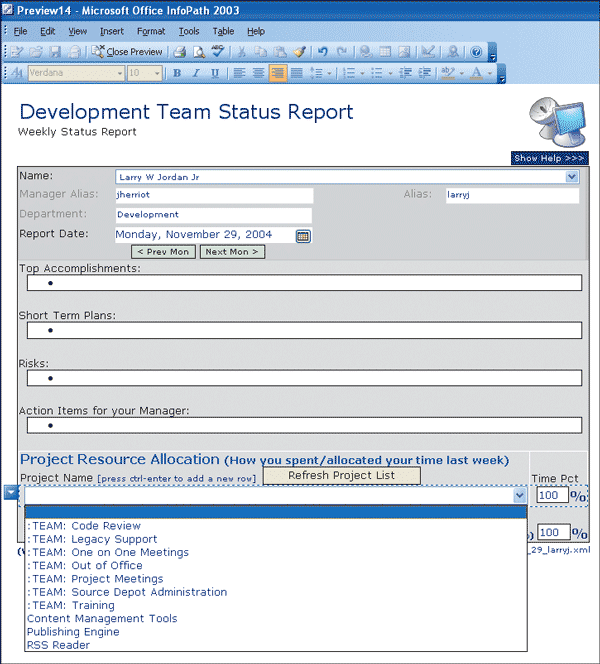Click the Redo arrow icon

[342, 52]
